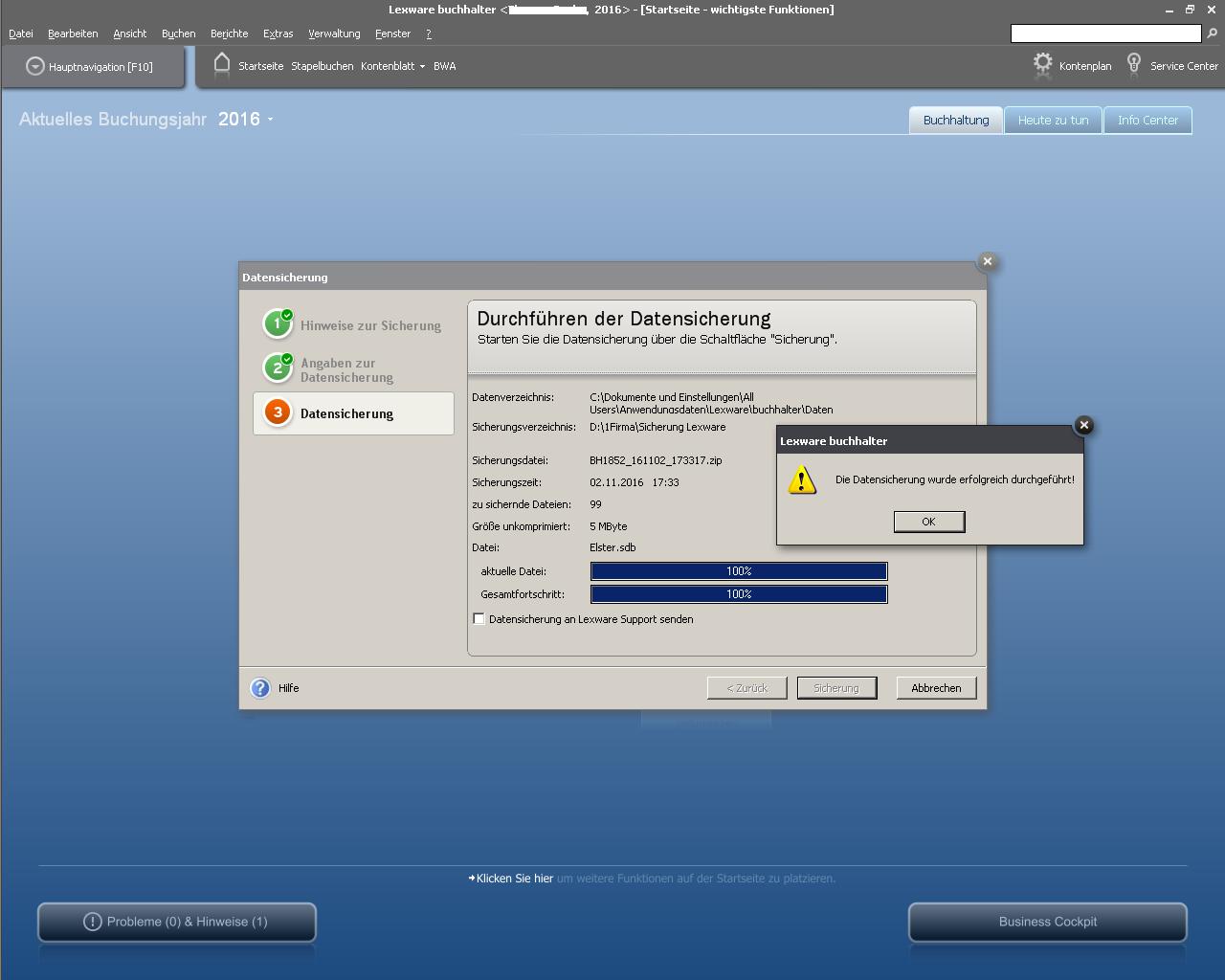Open the Hauptnavigation [F10] panel
This screenshot has height=980, width=1225.
(92, 67)
